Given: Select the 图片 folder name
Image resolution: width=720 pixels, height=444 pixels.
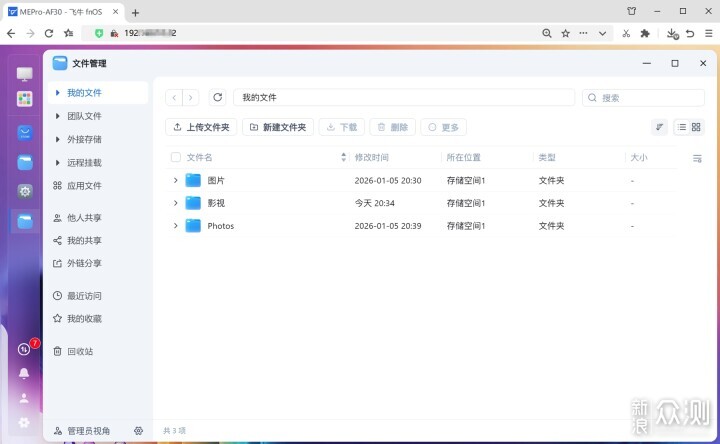Looking at the screenshot, I should tap(216, 180).
